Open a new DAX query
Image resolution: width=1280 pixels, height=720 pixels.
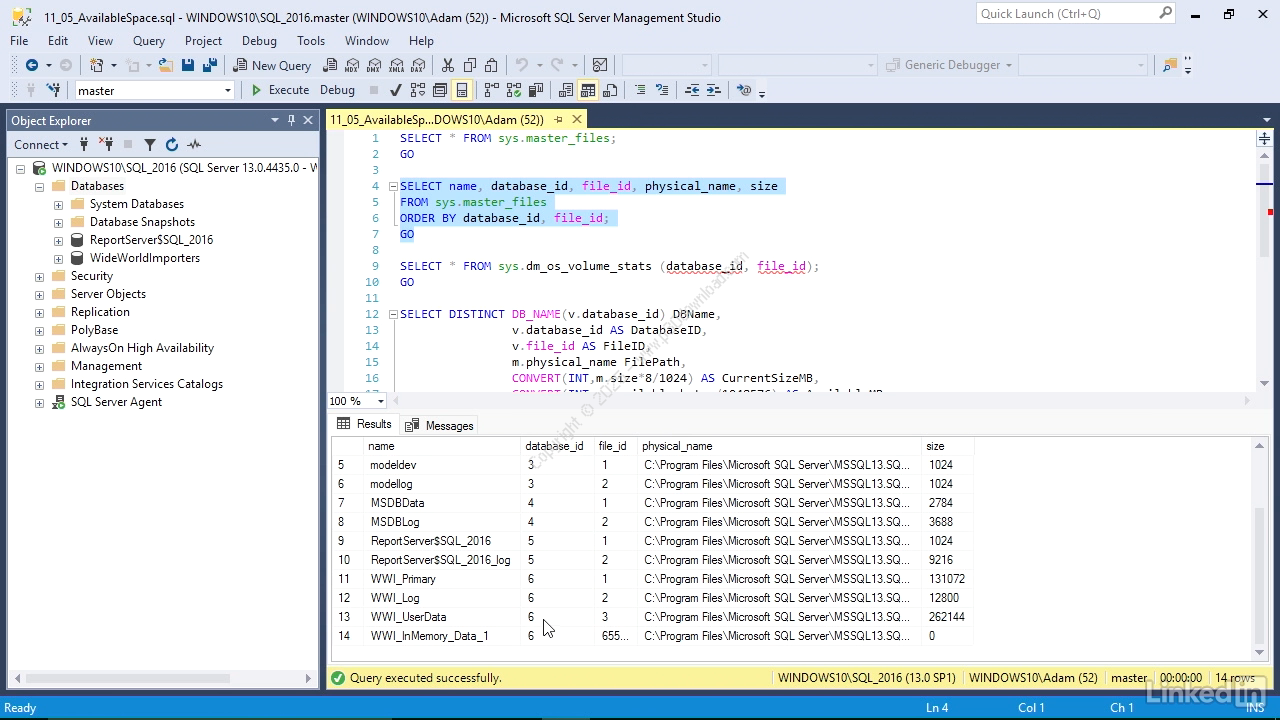[418, 65]
